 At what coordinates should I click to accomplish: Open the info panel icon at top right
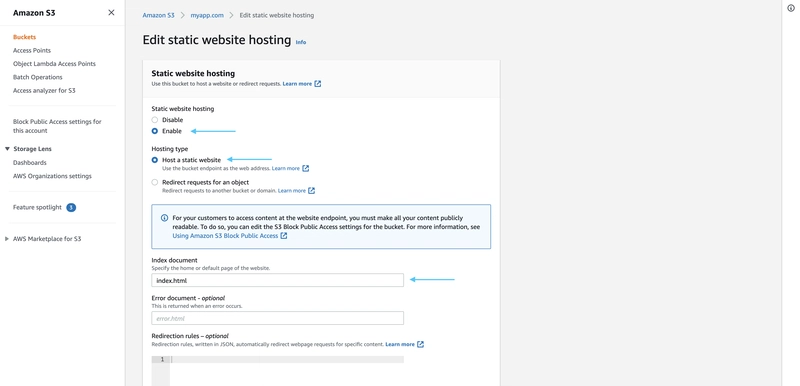(x=791, y=8)
